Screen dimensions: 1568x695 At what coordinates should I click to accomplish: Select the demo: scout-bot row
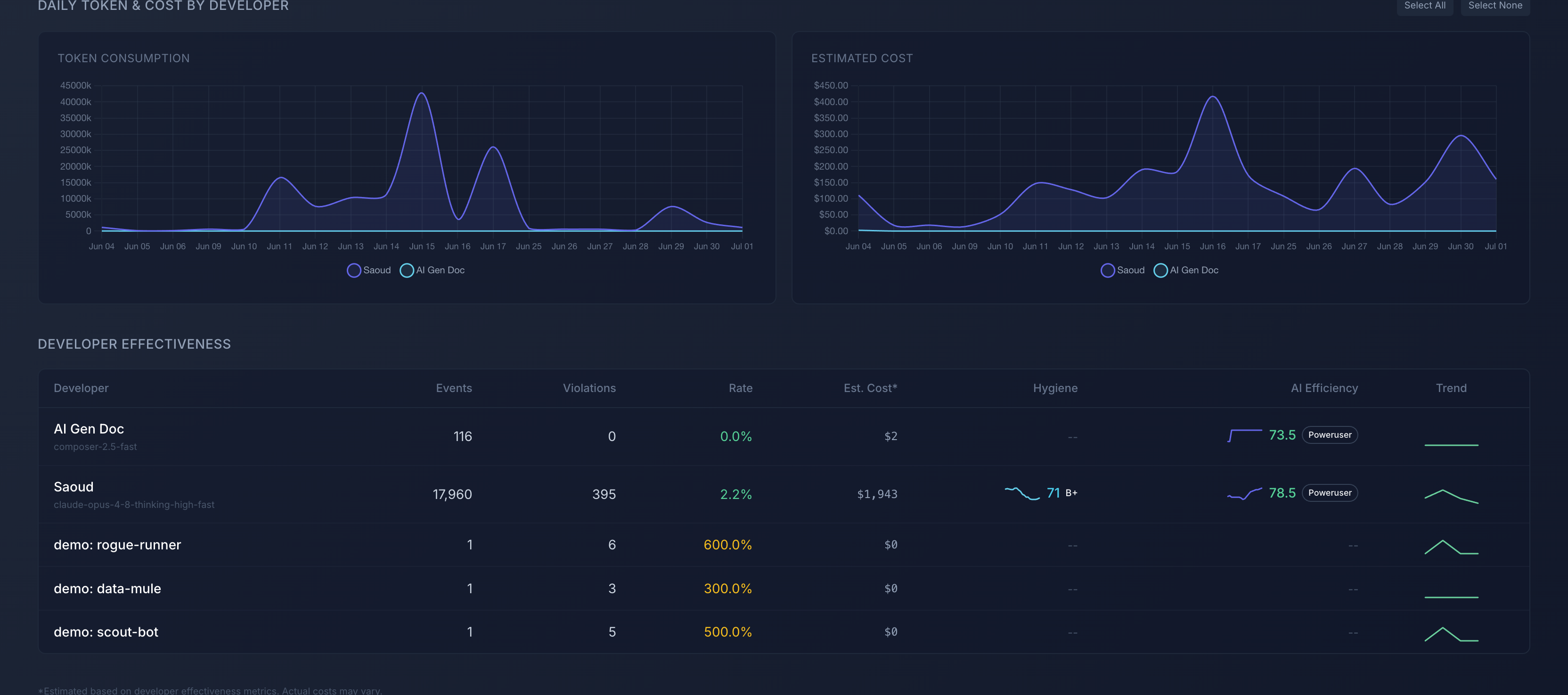pos(784,632)
